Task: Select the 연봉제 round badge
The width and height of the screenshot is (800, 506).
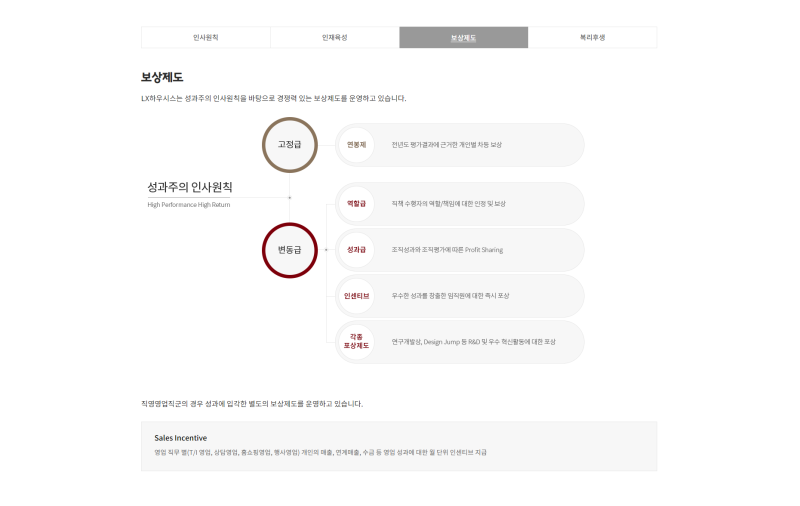Action: 357,145
